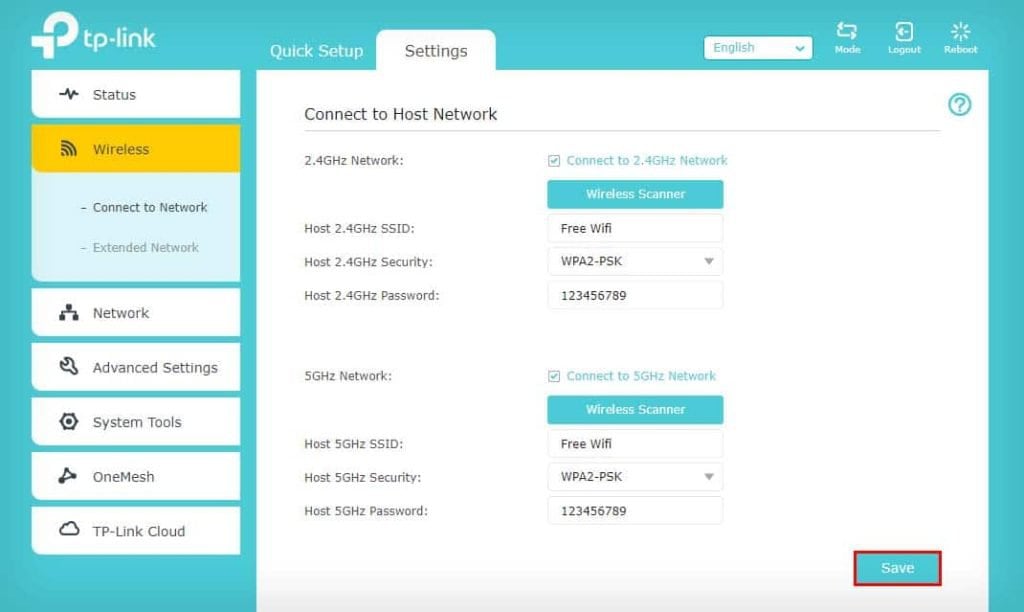Select the OneMesh icon in sidebar
This screenshot has height=612, width=1024.
67,476
